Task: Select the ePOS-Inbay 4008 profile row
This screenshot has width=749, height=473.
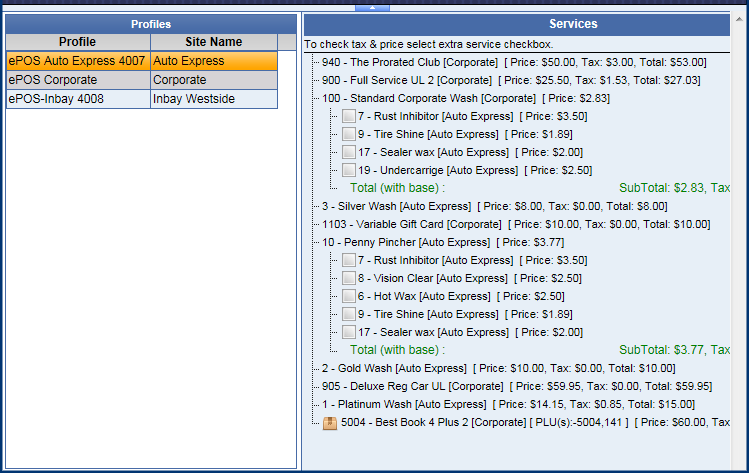Action: click(x=77, y=99)
